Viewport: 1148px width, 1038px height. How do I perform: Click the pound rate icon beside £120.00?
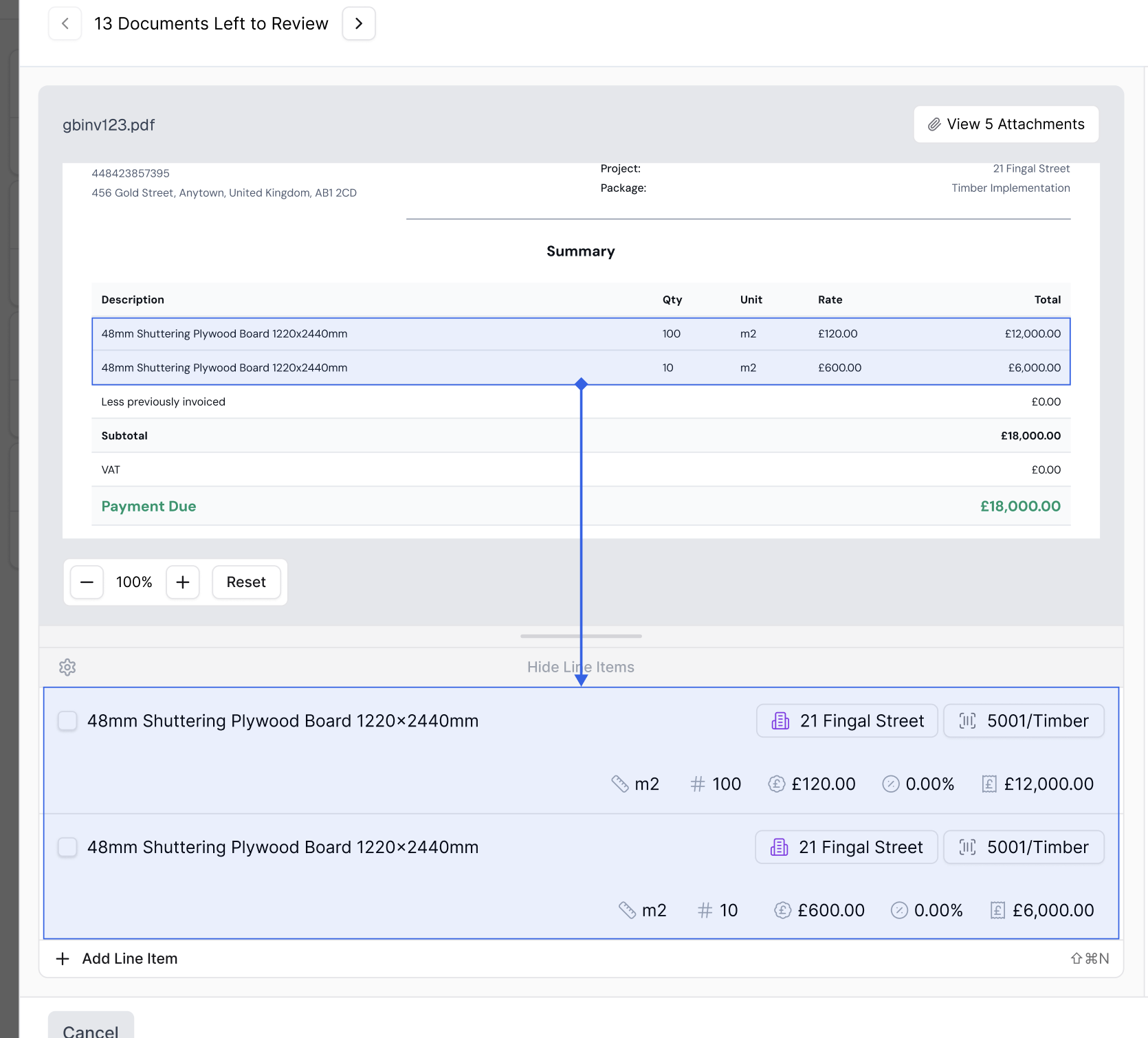(777, 784)
